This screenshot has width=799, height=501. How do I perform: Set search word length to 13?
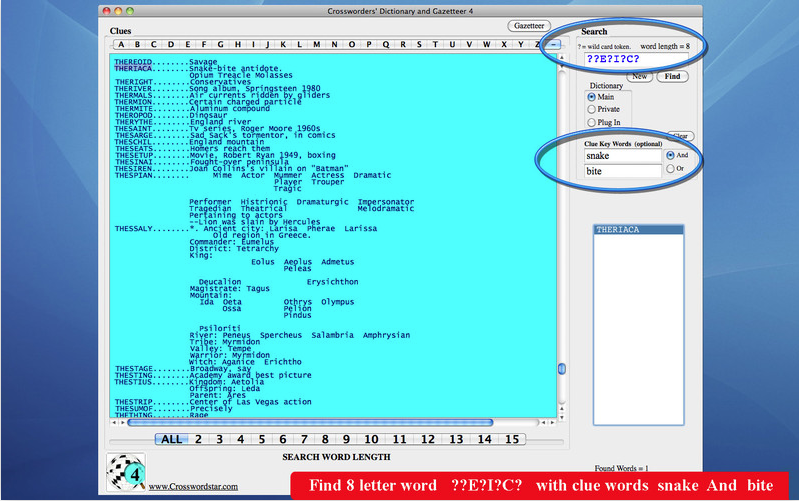tap(456, 439)
